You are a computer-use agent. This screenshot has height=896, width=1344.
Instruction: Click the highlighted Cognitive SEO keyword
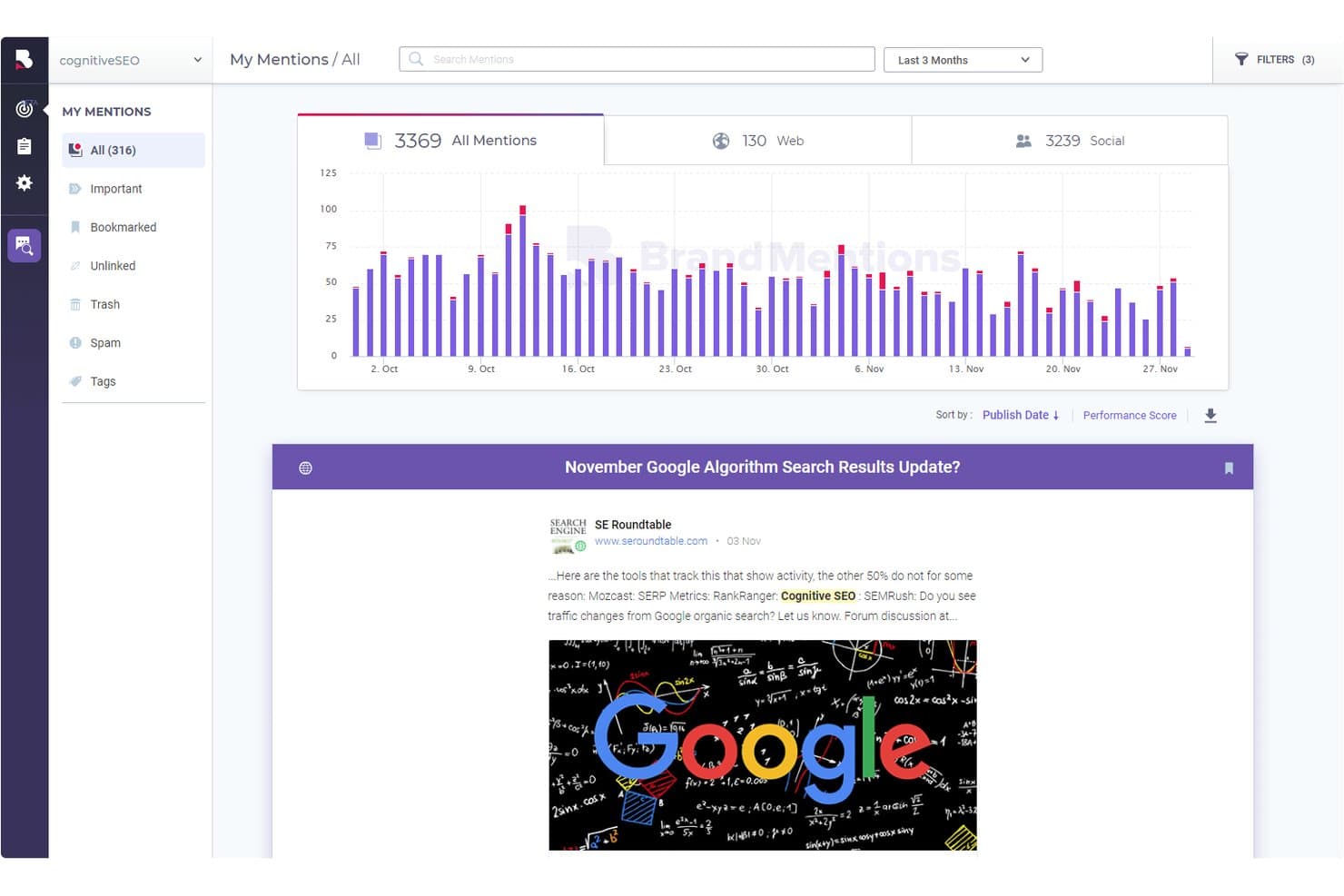tap(818, 596)
